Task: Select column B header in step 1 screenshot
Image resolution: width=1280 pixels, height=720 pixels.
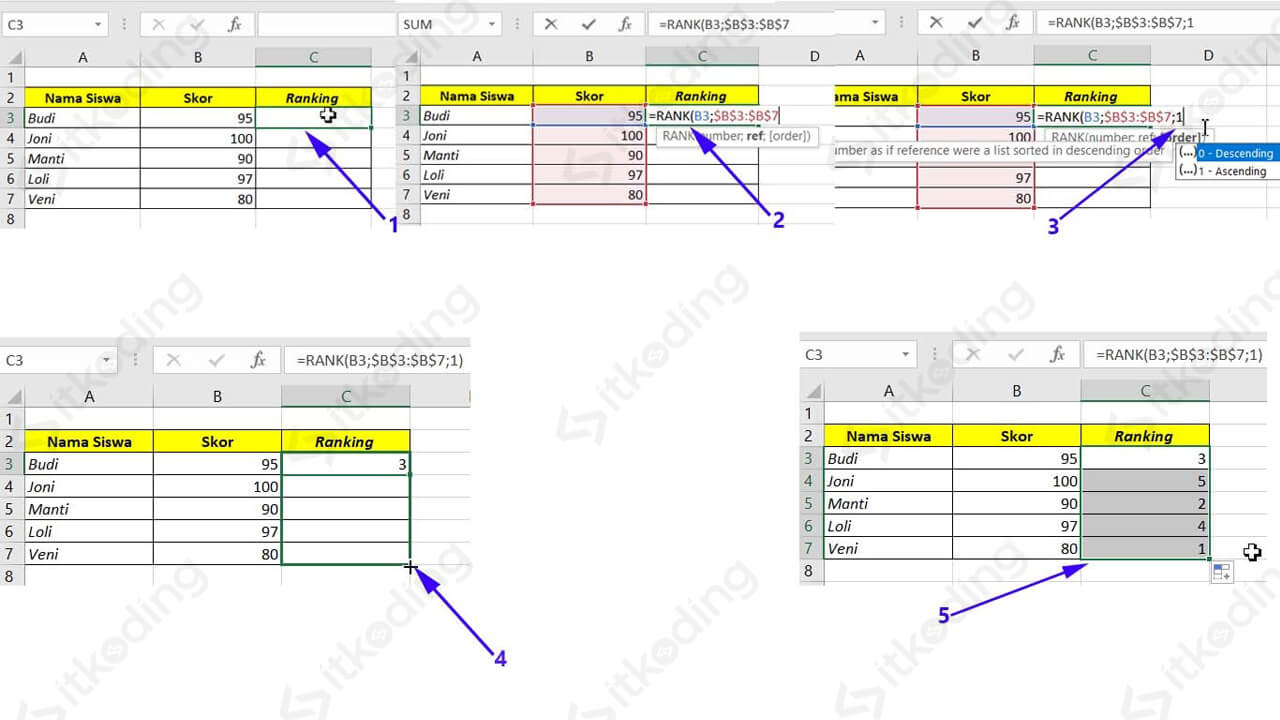Action: tap(198, 57)
